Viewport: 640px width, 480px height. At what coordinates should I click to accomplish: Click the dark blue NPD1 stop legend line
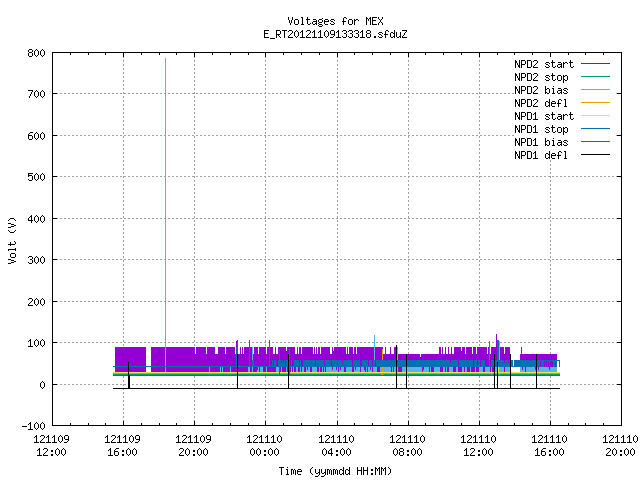click(595, 129)
